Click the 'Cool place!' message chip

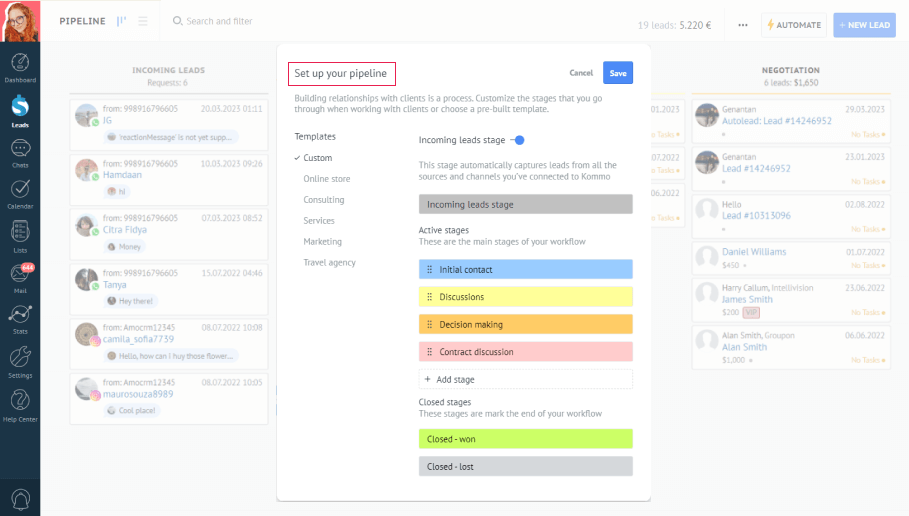coord(132,410)
